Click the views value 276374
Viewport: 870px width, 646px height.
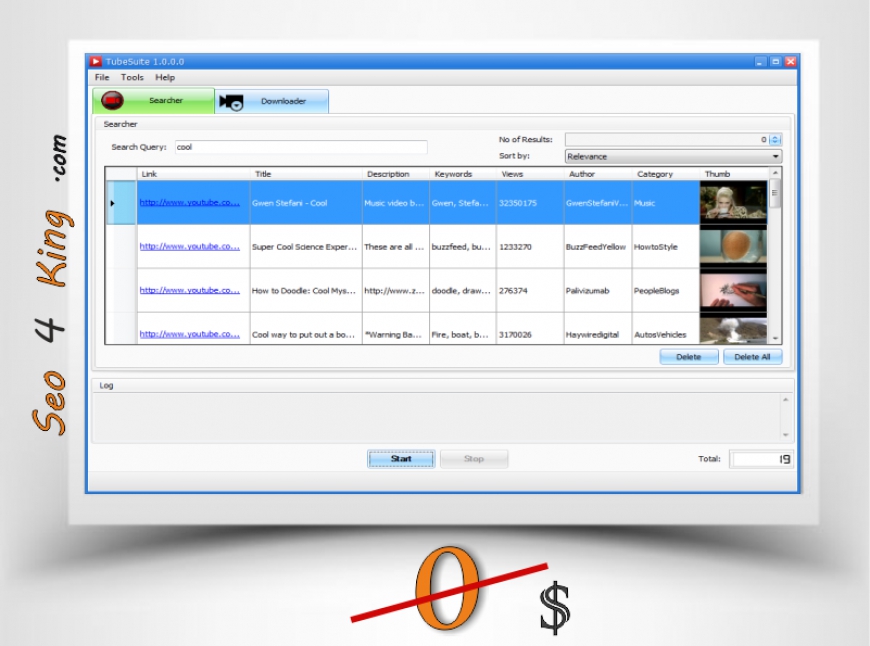coord(513,291)
